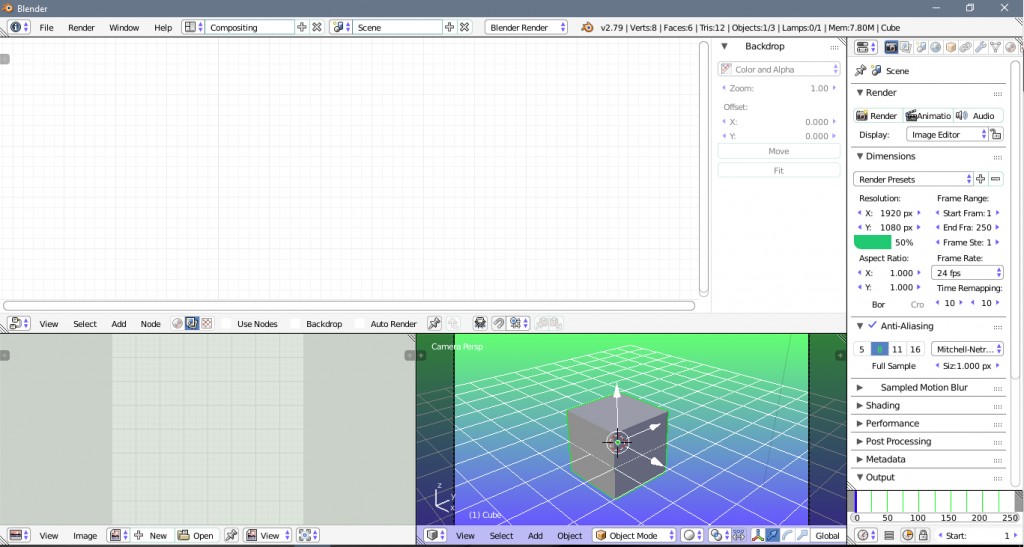This screenshot has height=547, width=1024.
Task: Open the Modifiers wrench tab icon
Action: tap(980, 47)
